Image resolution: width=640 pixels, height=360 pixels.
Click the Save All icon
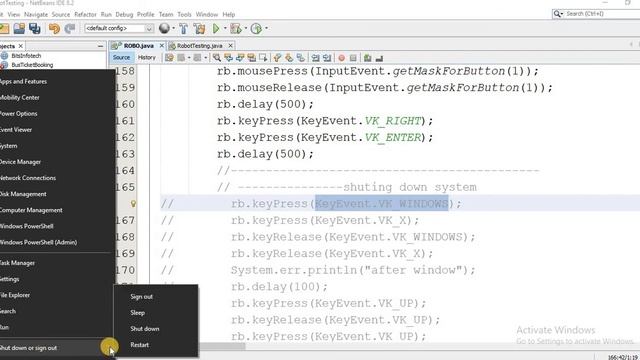[35, 28]
